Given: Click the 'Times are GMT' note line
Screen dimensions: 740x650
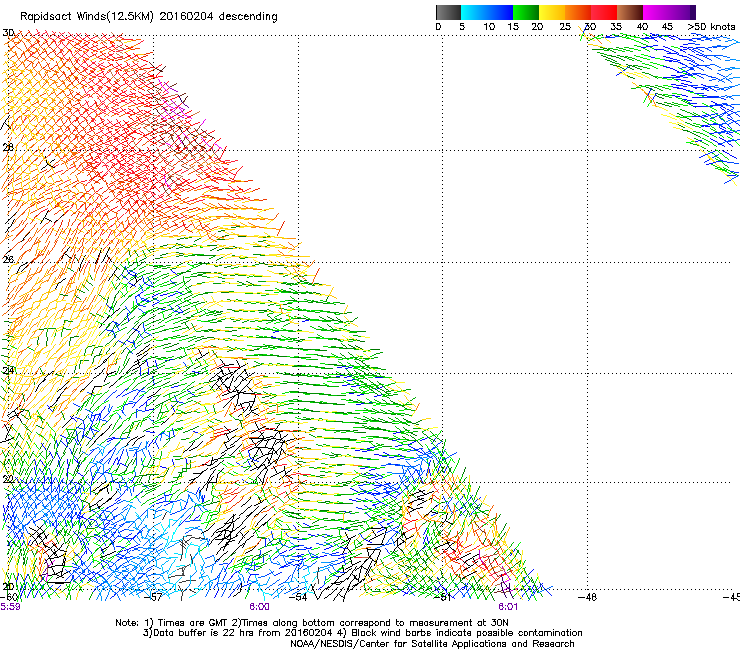Looking at the screenshot, I should coord(312,623).
